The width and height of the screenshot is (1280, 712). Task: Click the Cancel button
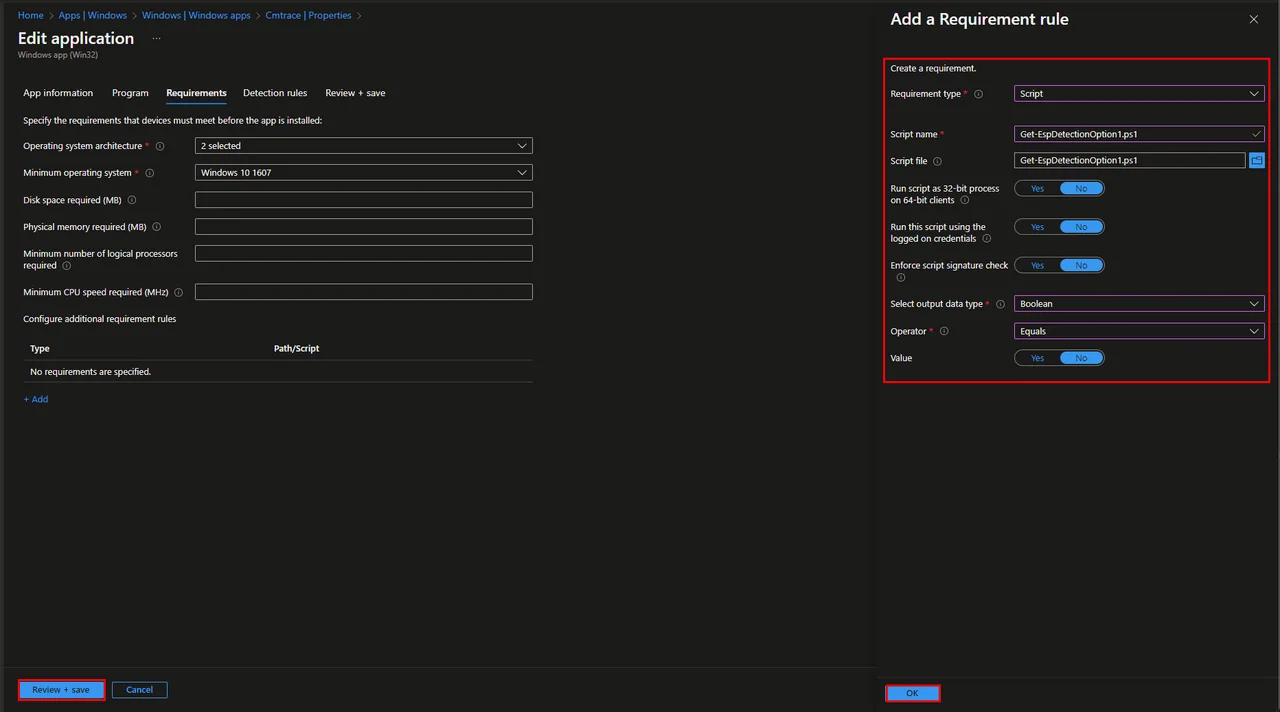click(x=139, y=690)
